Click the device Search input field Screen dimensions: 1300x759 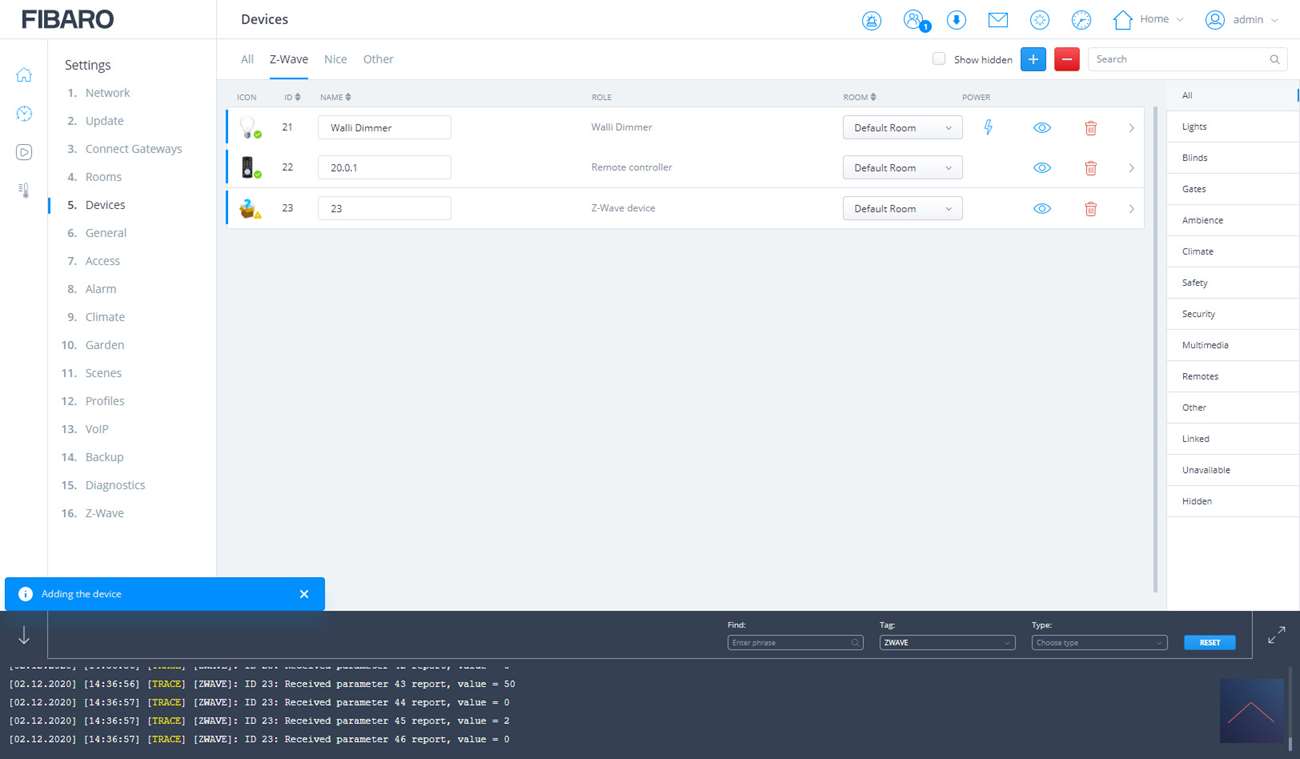[1180, 59]
